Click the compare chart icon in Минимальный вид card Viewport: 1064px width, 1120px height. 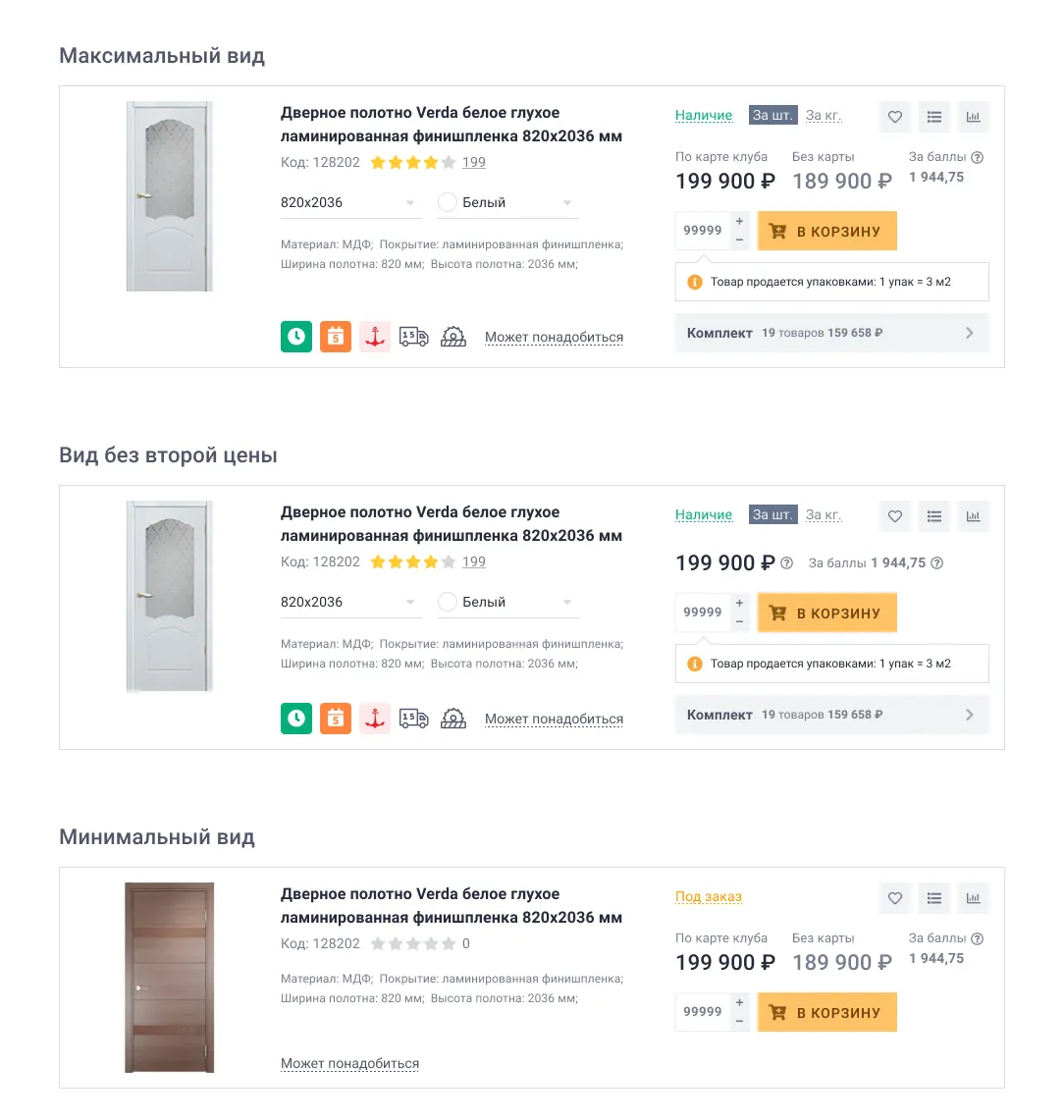click(x=973, y=898)
